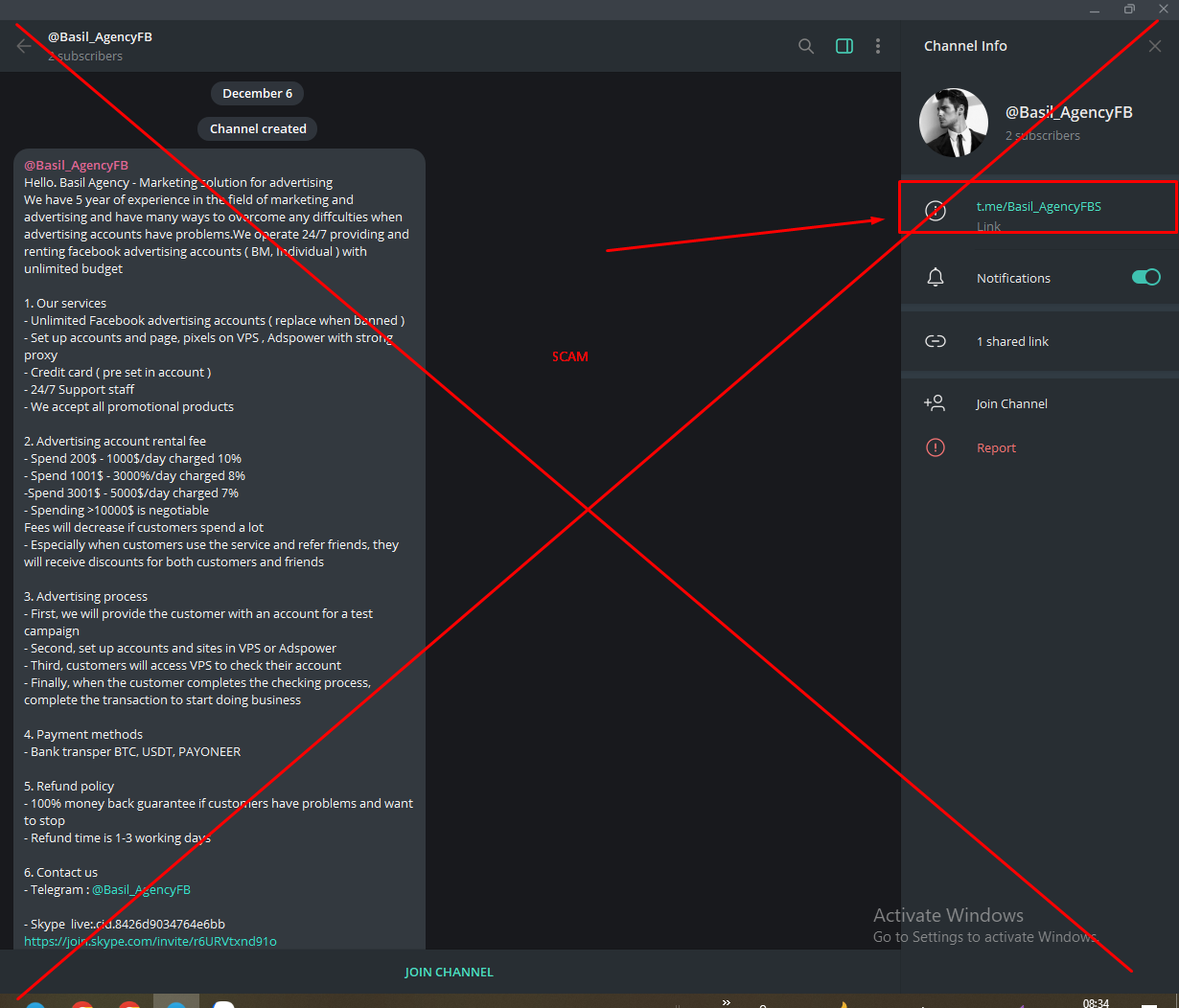Click the '3. Advertising process' line

85,596
